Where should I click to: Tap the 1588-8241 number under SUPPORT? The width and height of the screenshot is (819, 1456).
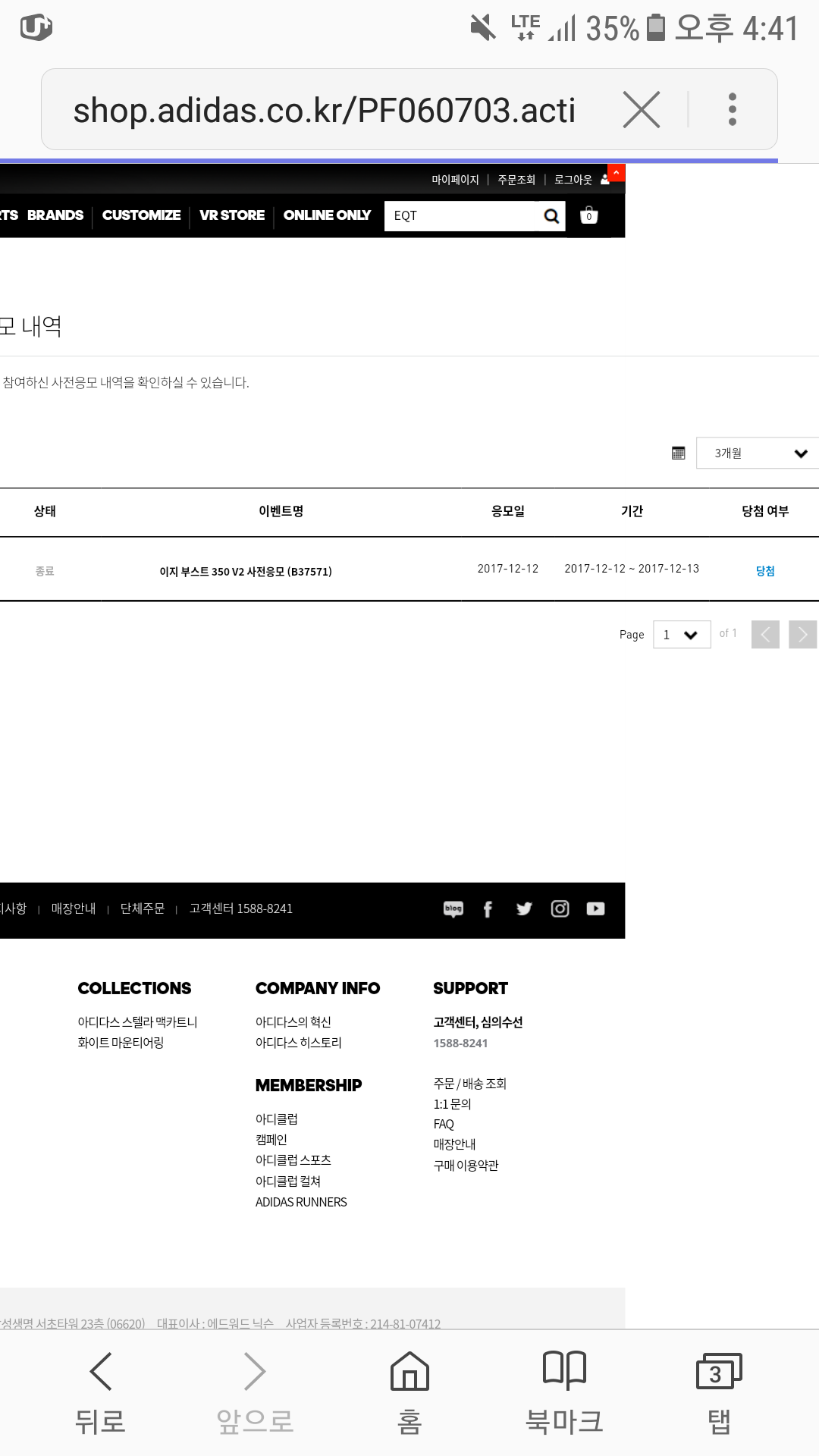[x=460, y=1043]
